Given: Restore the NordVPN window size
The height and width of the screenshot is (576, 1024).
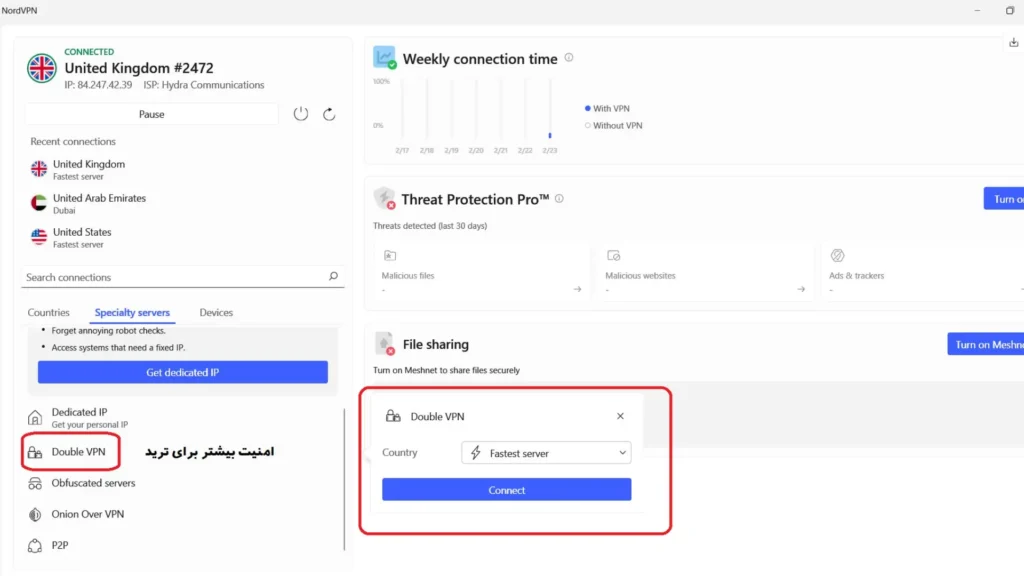Looking at the screenshot, I should pos(1010,10).
